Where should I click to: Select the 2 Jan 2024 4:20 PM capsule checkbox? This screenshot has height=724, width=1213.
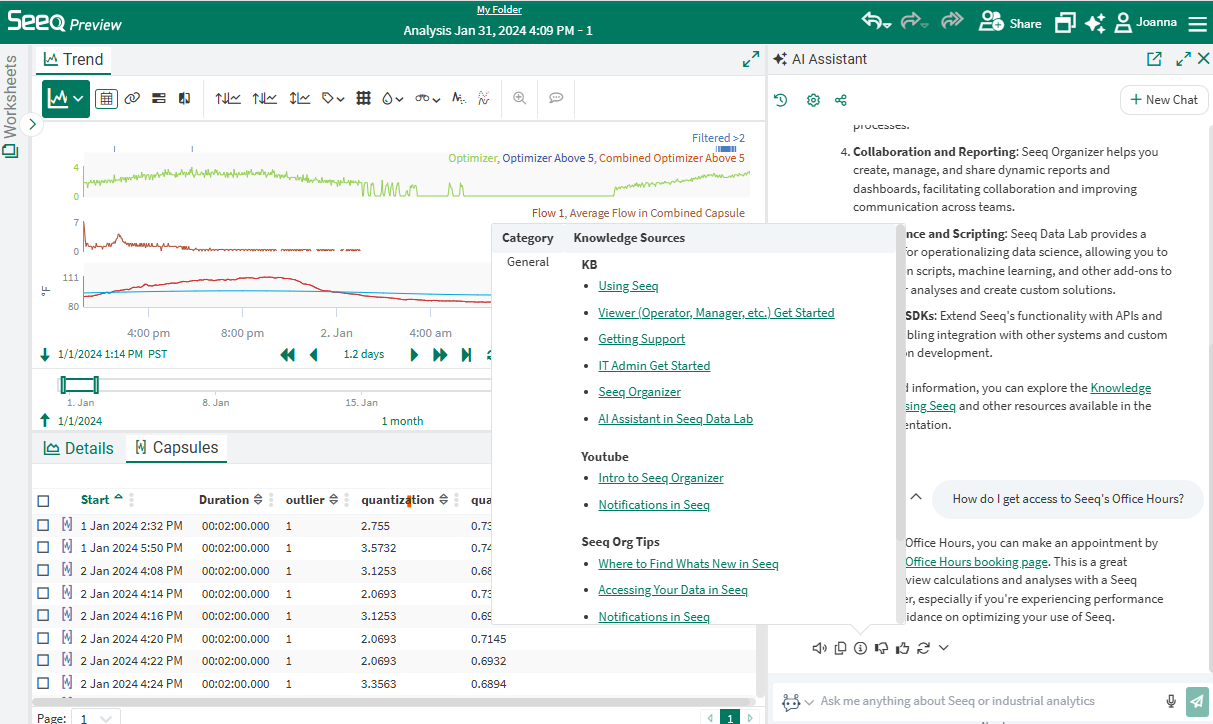pyautogui.click(x=43, y=638)
